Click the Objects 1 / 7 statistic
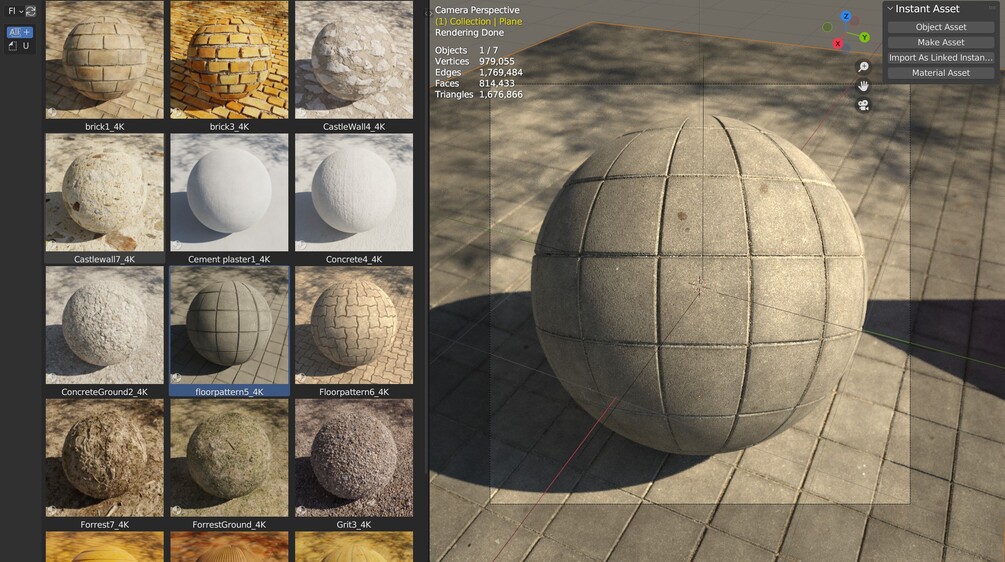The image size is (1005, 562). coord(466,50)
